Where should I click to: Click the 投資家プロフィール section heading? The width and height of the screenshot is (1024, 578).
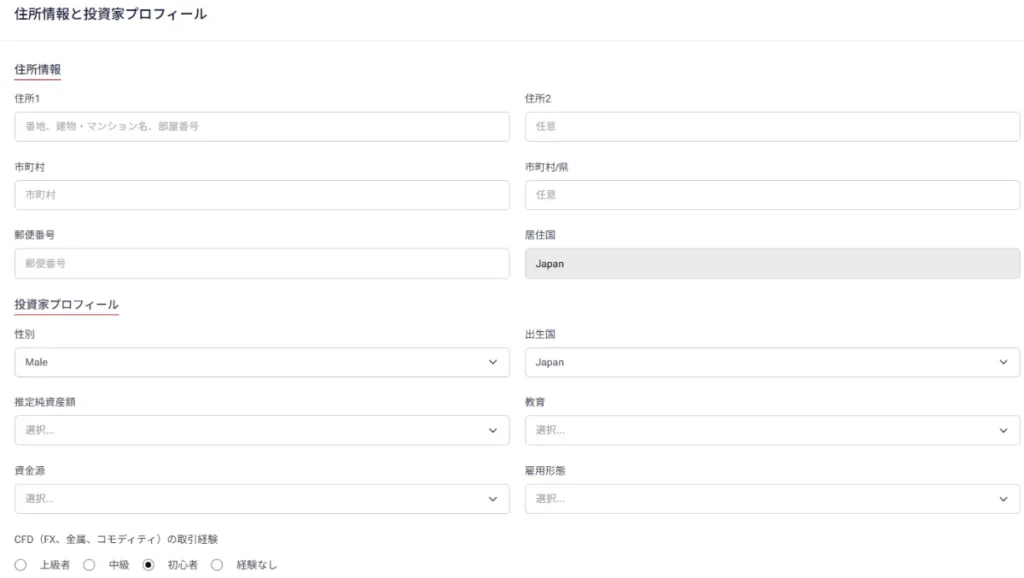coord(66,305)
